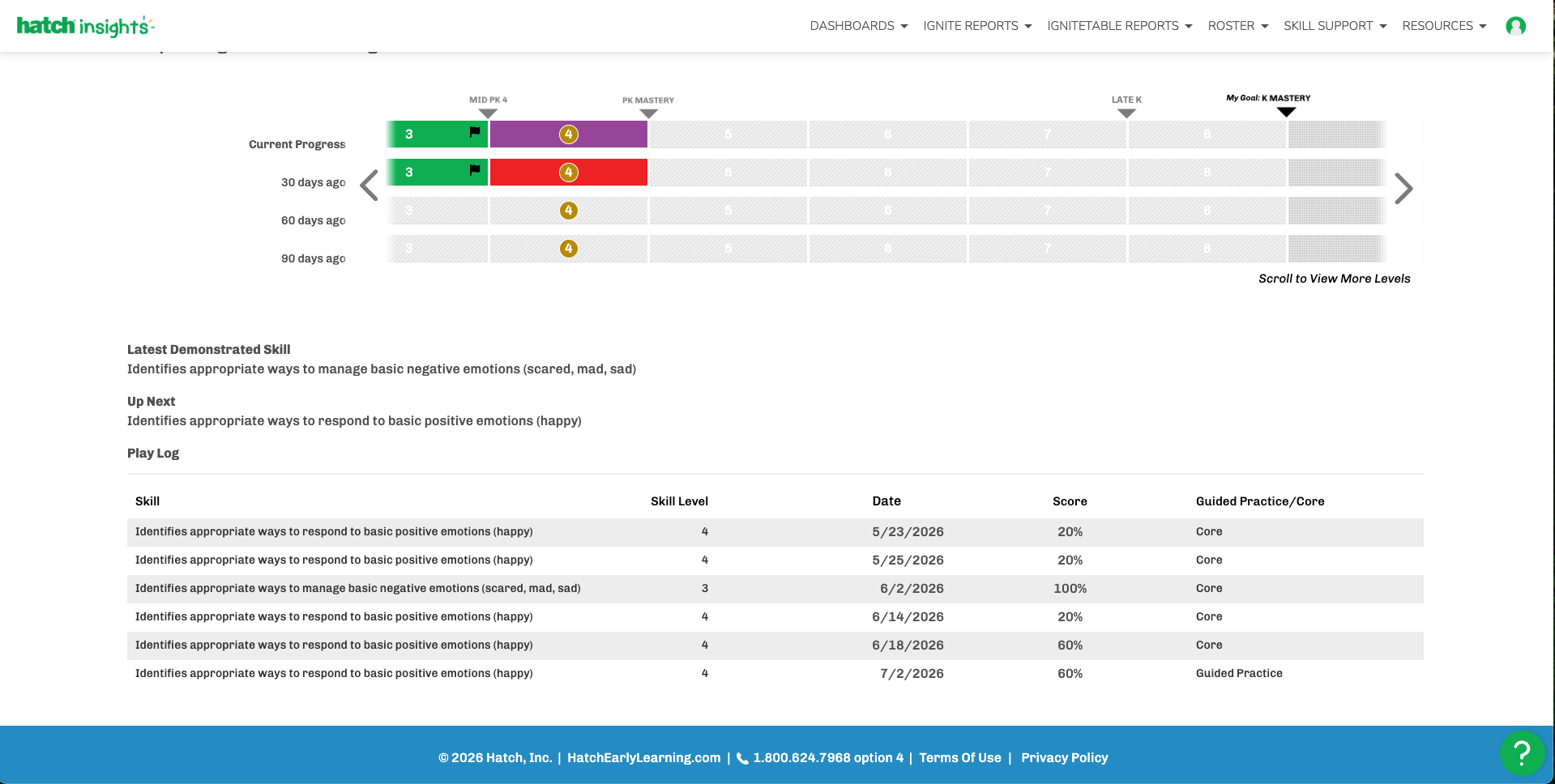The width and height of the screenshot is (1555, 784).
Task: Click the purple level 4 progress segment
Action: coord(569,134)
